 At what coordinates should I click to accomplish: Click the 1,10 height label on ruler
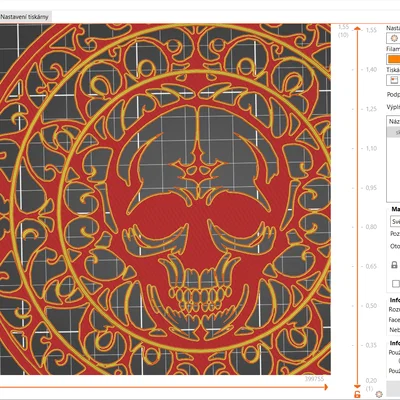click(371, 148)
